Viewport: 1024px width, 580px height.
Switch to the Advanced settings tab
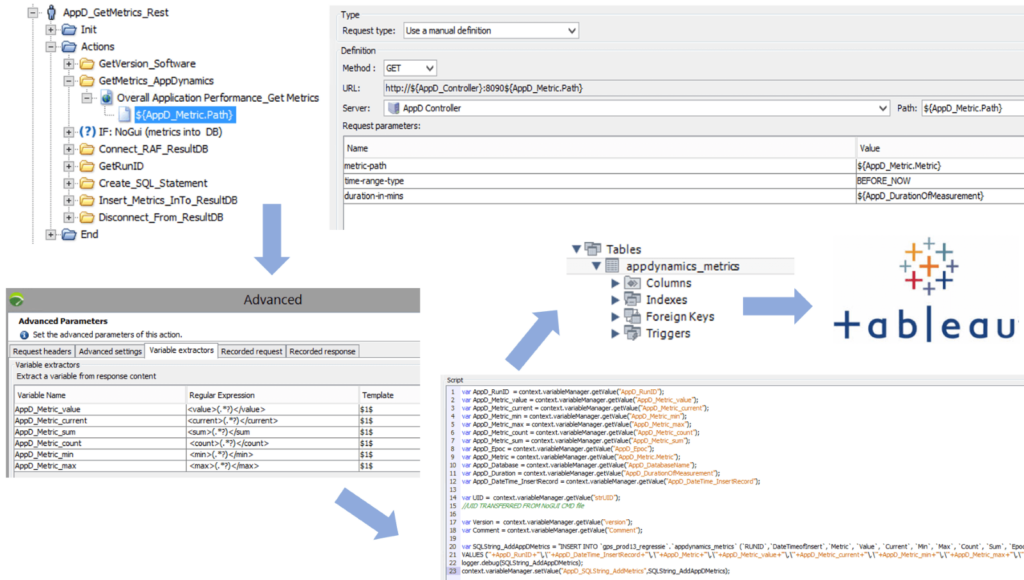(110, 351)
